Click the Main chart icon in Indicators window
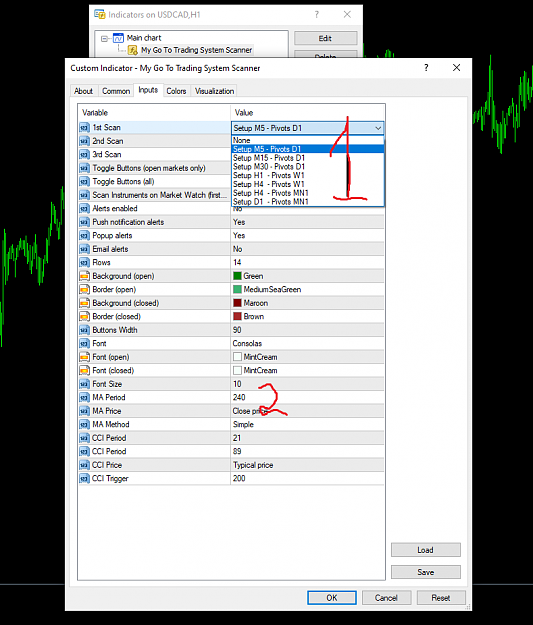The height and width of the screenshot is (625, 533). coord(118,38)
